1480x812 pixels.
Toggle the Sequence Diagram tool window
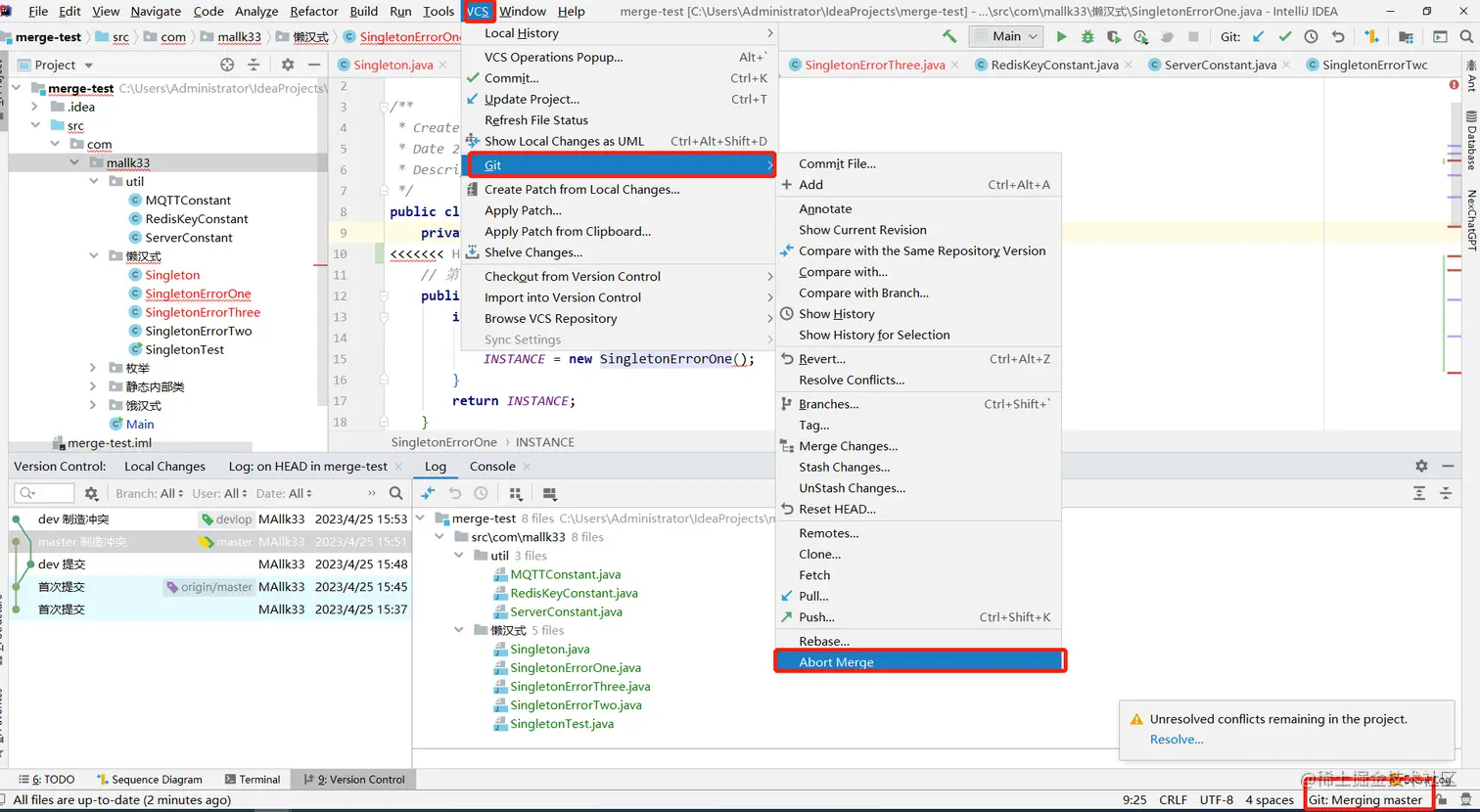150,779
